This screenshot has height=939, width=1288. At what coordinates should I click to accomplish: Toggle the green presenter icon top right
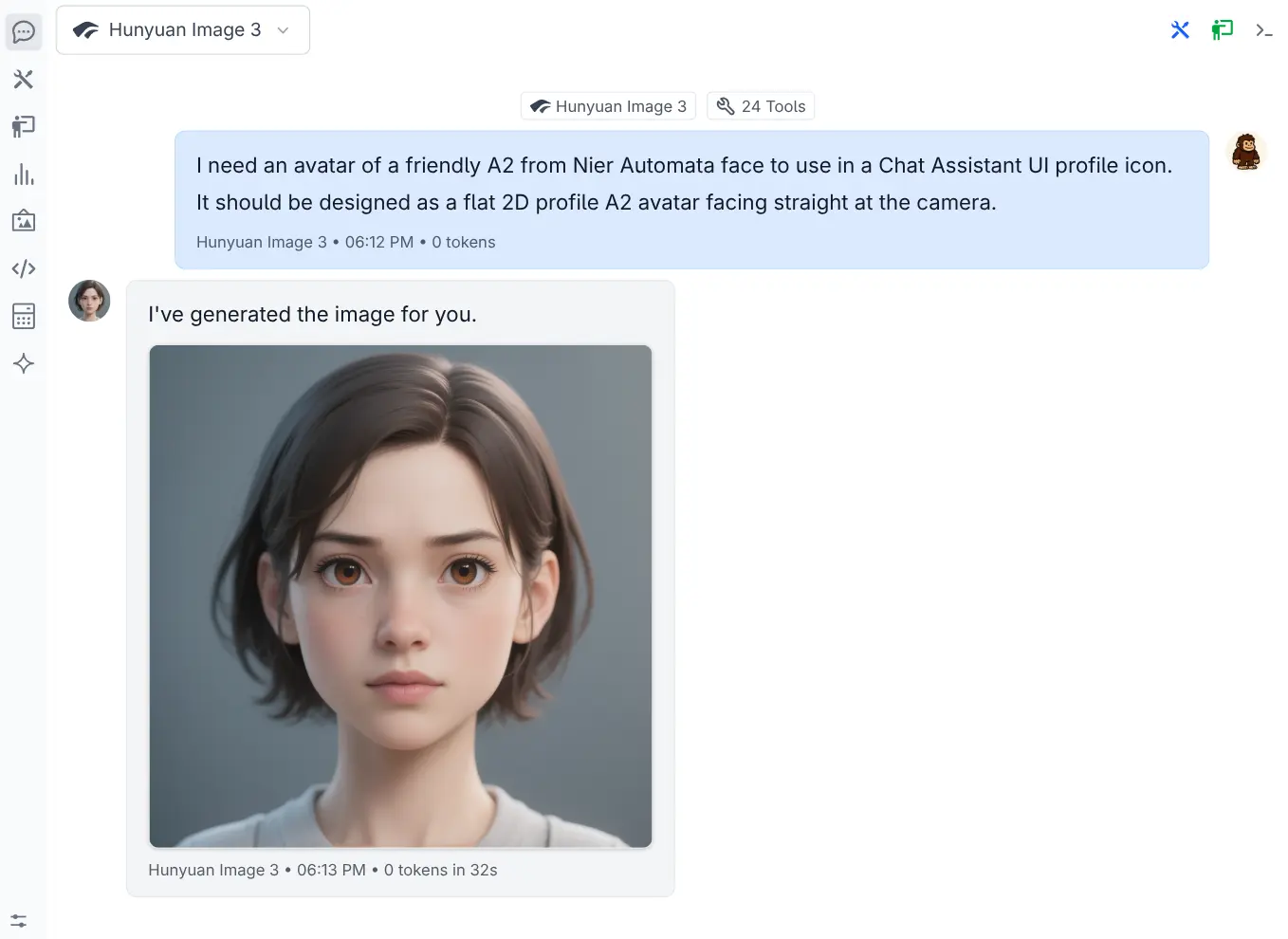pos(1222,30)
